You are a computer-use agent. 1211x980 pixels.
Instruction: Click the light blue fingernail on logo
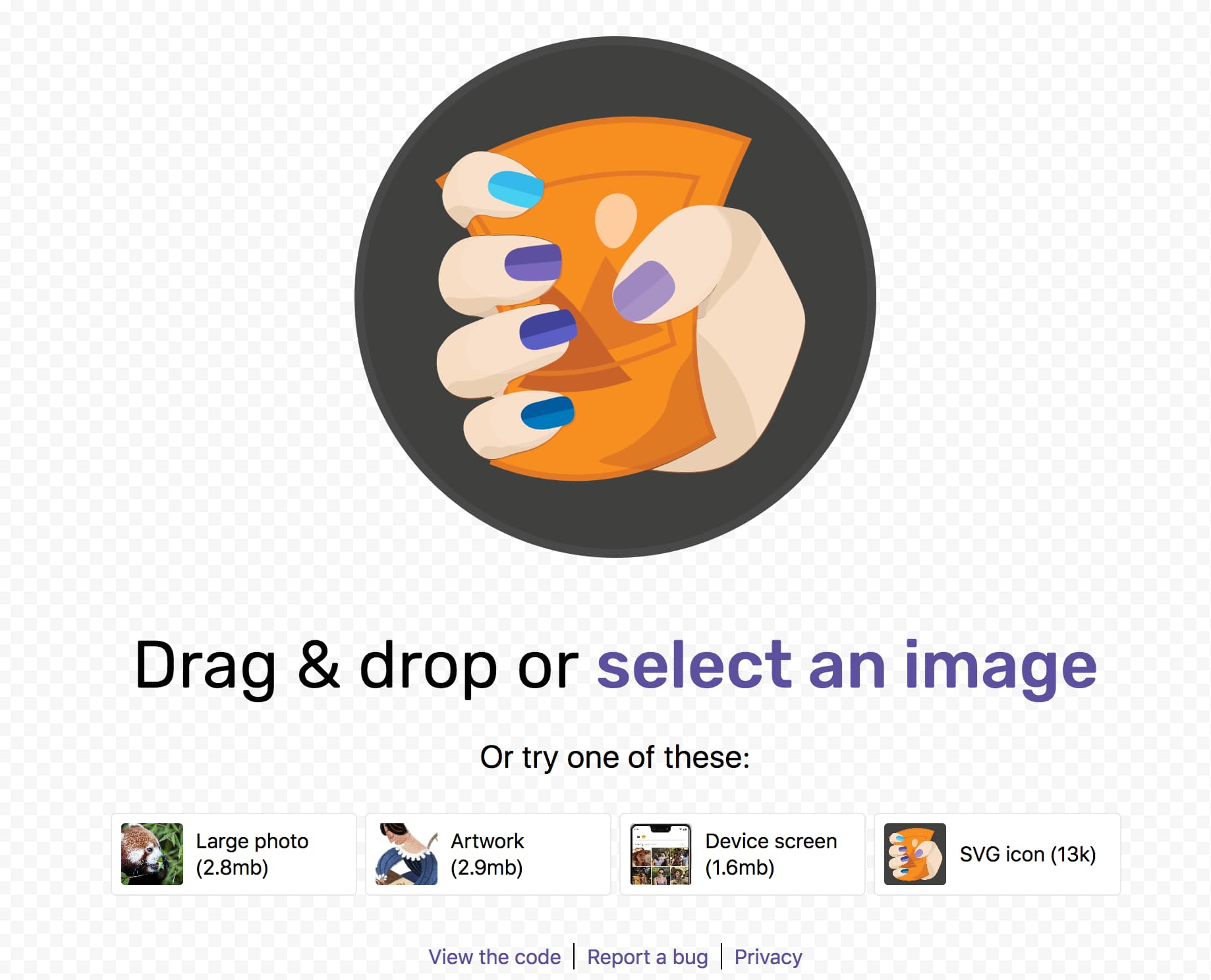516,190
